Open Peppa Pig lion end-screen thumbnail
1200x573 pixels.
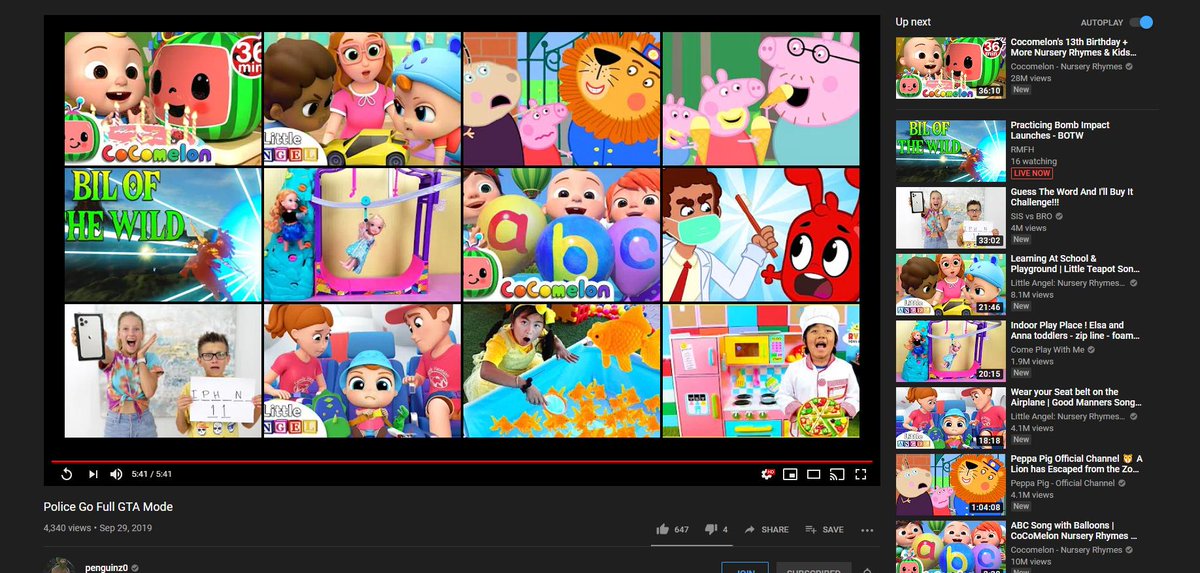point(561,98)
